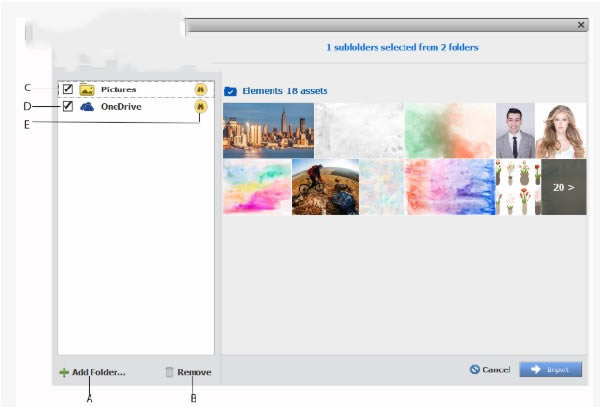
Task: Toggle the OneDrive folder checkbox
Action: pos(67,106)
